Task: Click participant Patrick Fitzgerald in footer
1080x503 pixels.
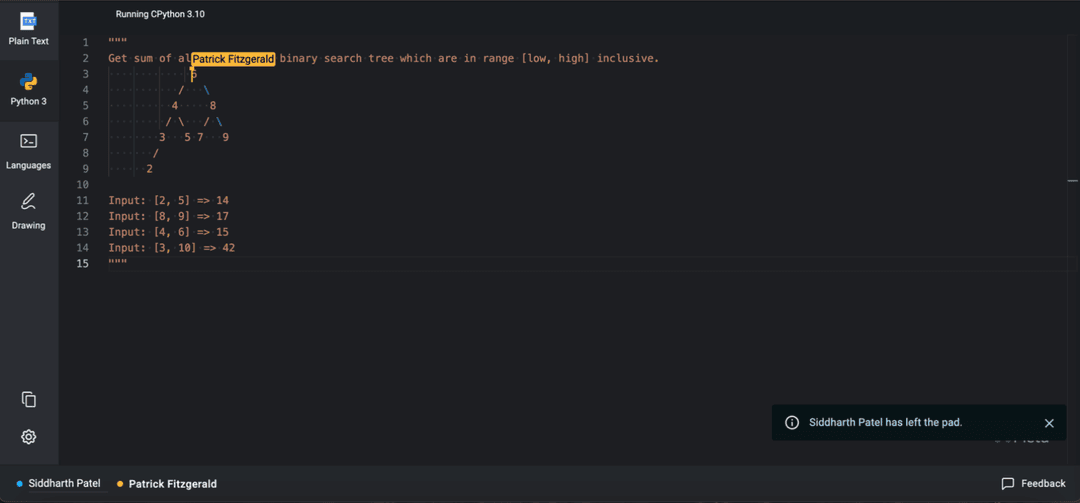Action: click(x=167, y=484)
